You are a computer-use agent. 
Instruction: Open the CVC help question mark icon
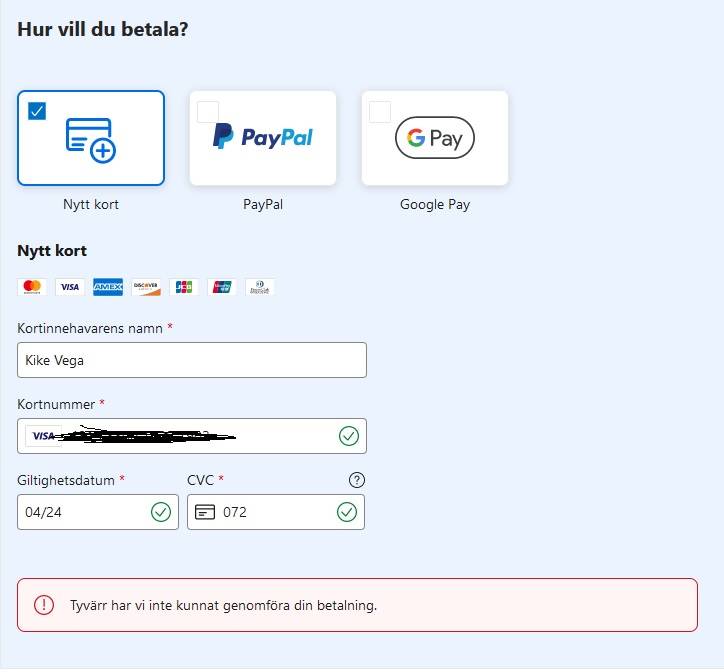[x=357, y=480]
